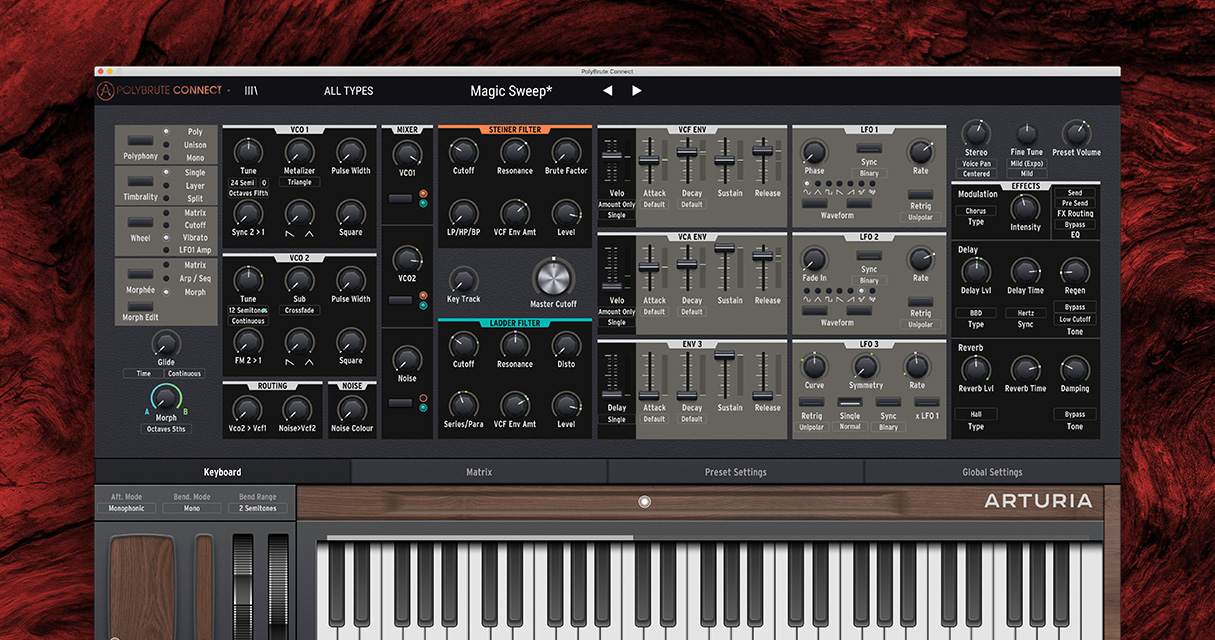Image resolution: width=1215 pixels, height=640 pixels.
Task: Select Cutoff for the Wheel
Action: tap(196, 225)
